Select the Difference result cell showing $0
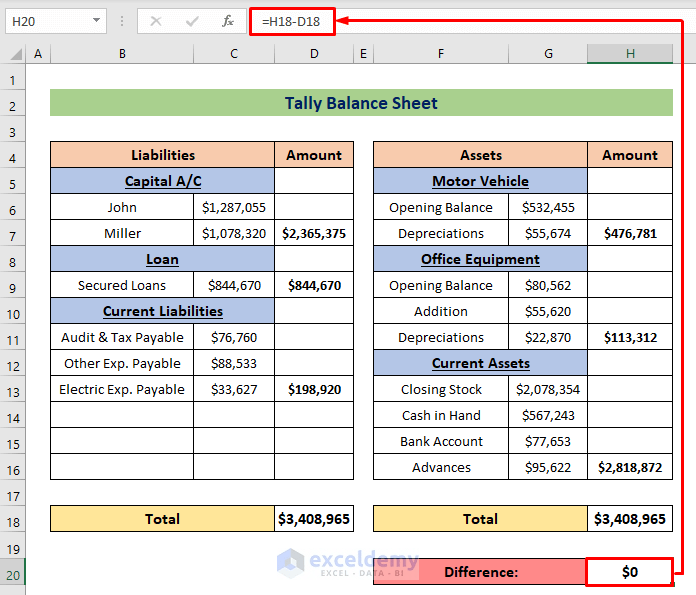This screenshot has width=696, height=595. 630,572
